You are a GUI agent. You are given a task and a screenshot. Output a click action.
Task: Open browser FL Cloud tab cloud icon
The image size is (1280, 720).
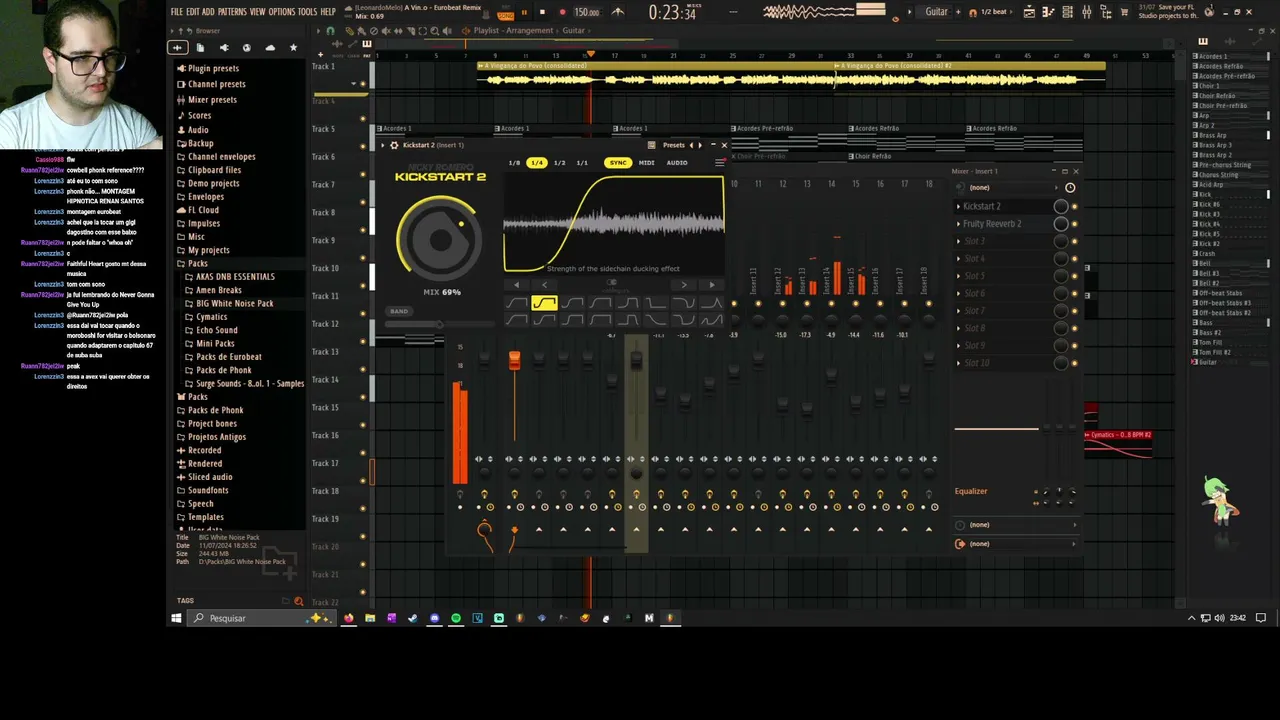click(270, 48)
